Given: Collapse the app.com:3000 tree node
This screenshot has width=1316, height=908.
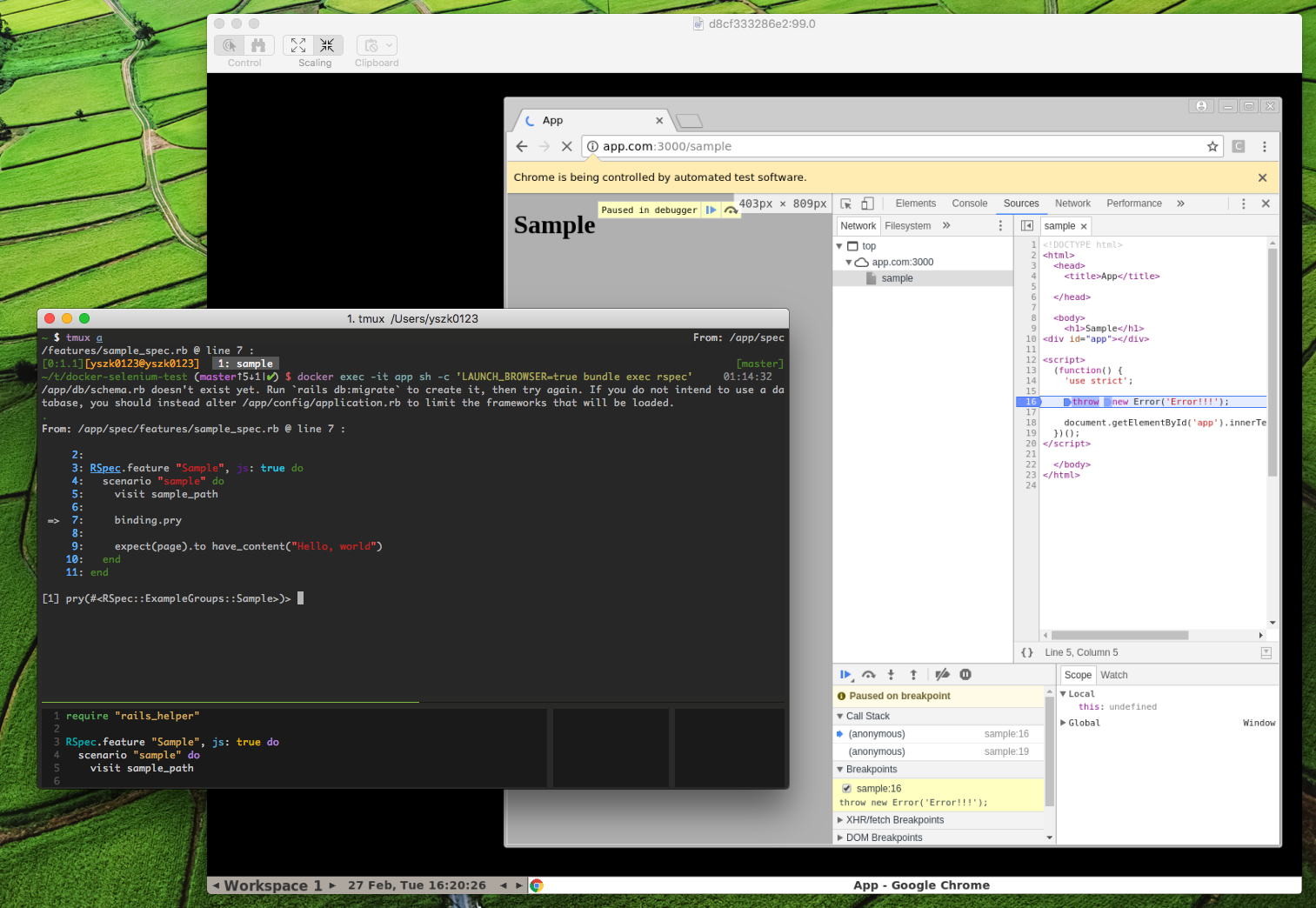Looking at the screenshot, I should 849,262.
